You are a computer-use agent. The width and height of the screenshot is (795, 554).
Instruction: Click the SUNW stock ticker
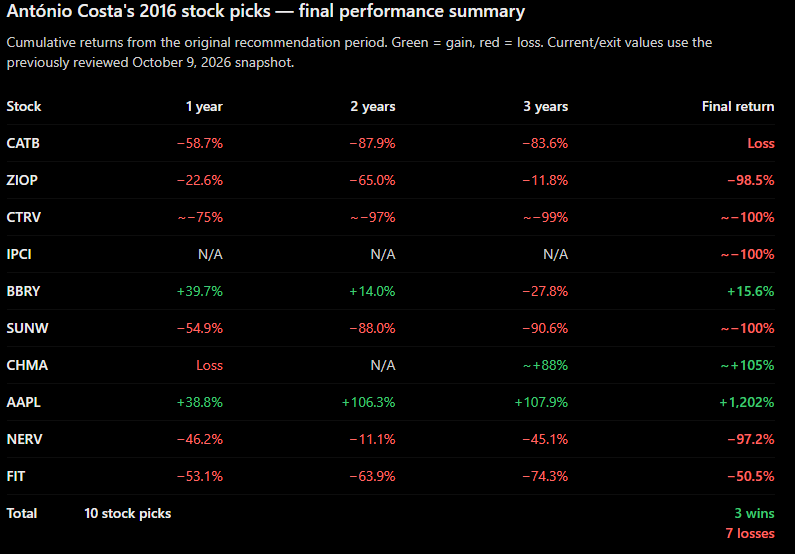tap(27, 328)
